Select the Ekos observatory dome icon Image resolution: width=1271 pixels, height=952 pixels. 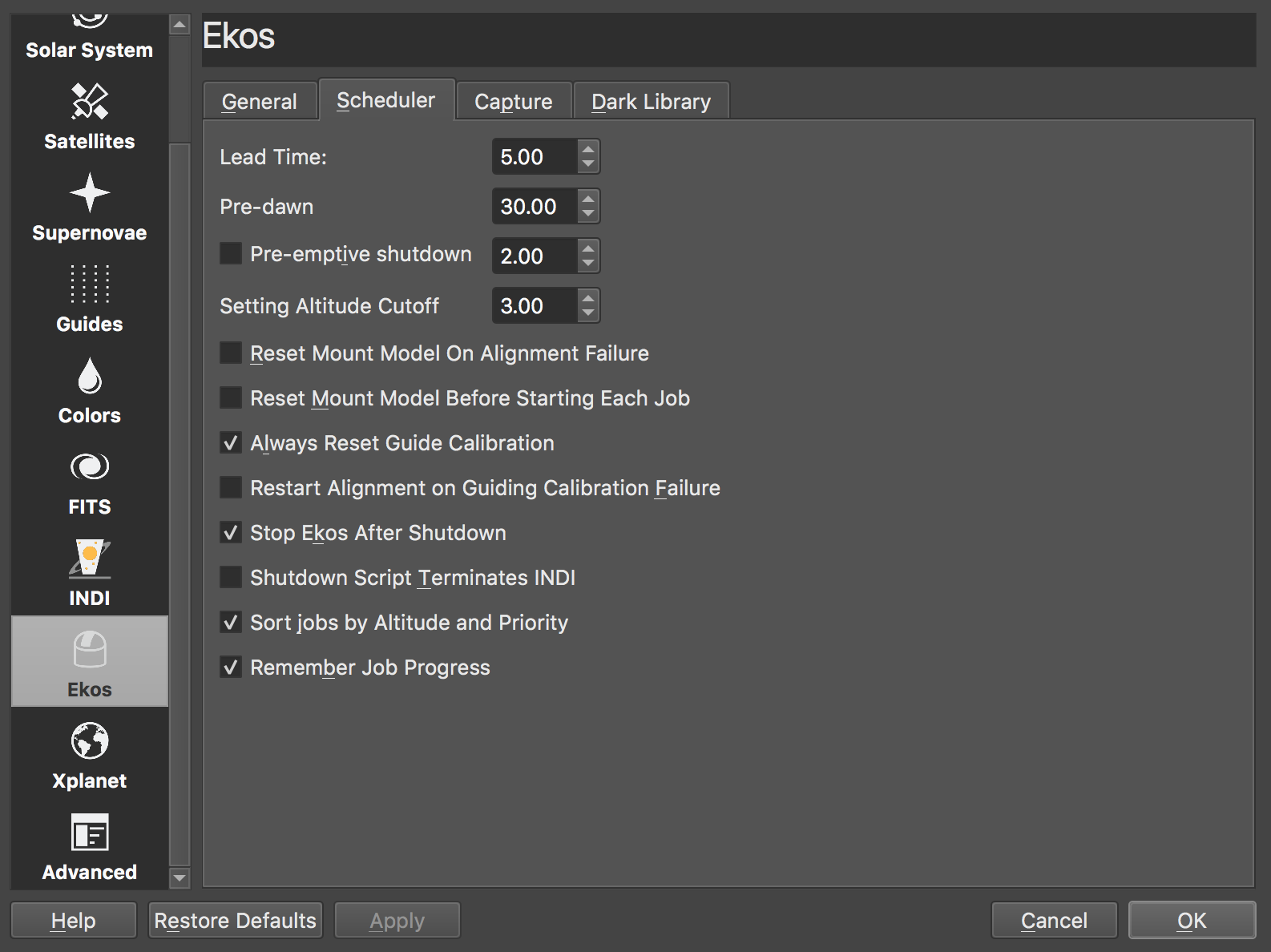tap(90, 649)
